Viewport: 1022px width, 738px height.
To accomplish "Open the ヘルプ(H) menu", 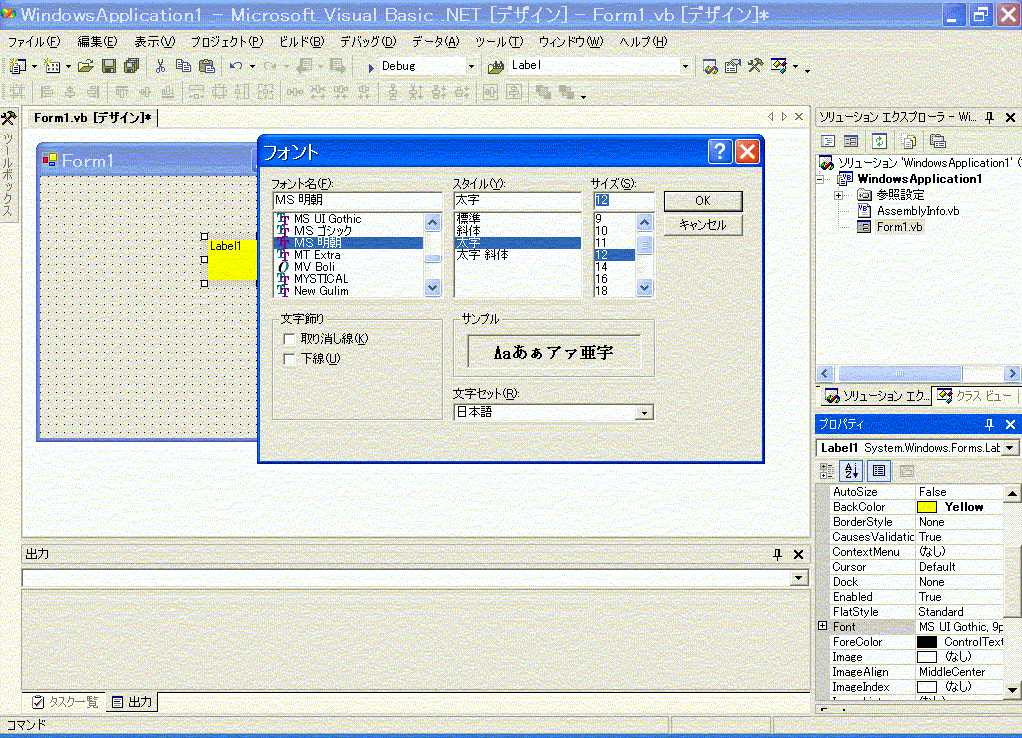I will pos(643,42).
